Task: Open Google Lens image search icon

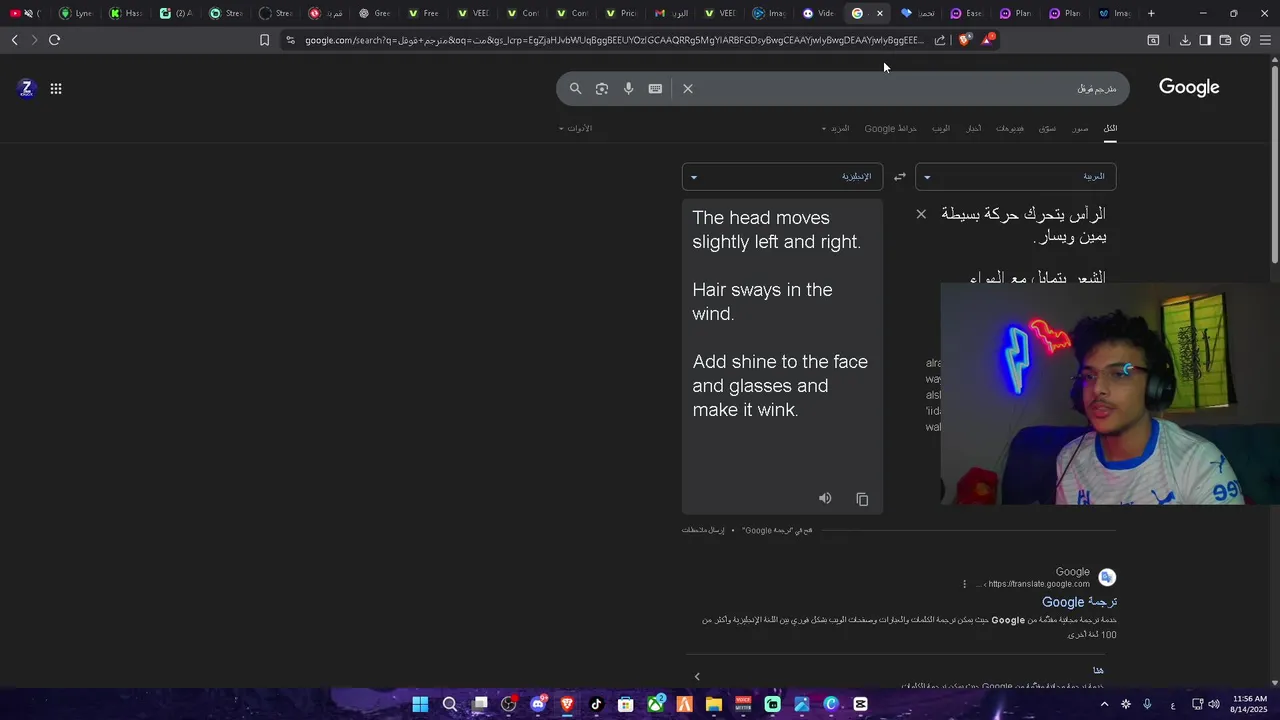Action: [x=602, y=89]
